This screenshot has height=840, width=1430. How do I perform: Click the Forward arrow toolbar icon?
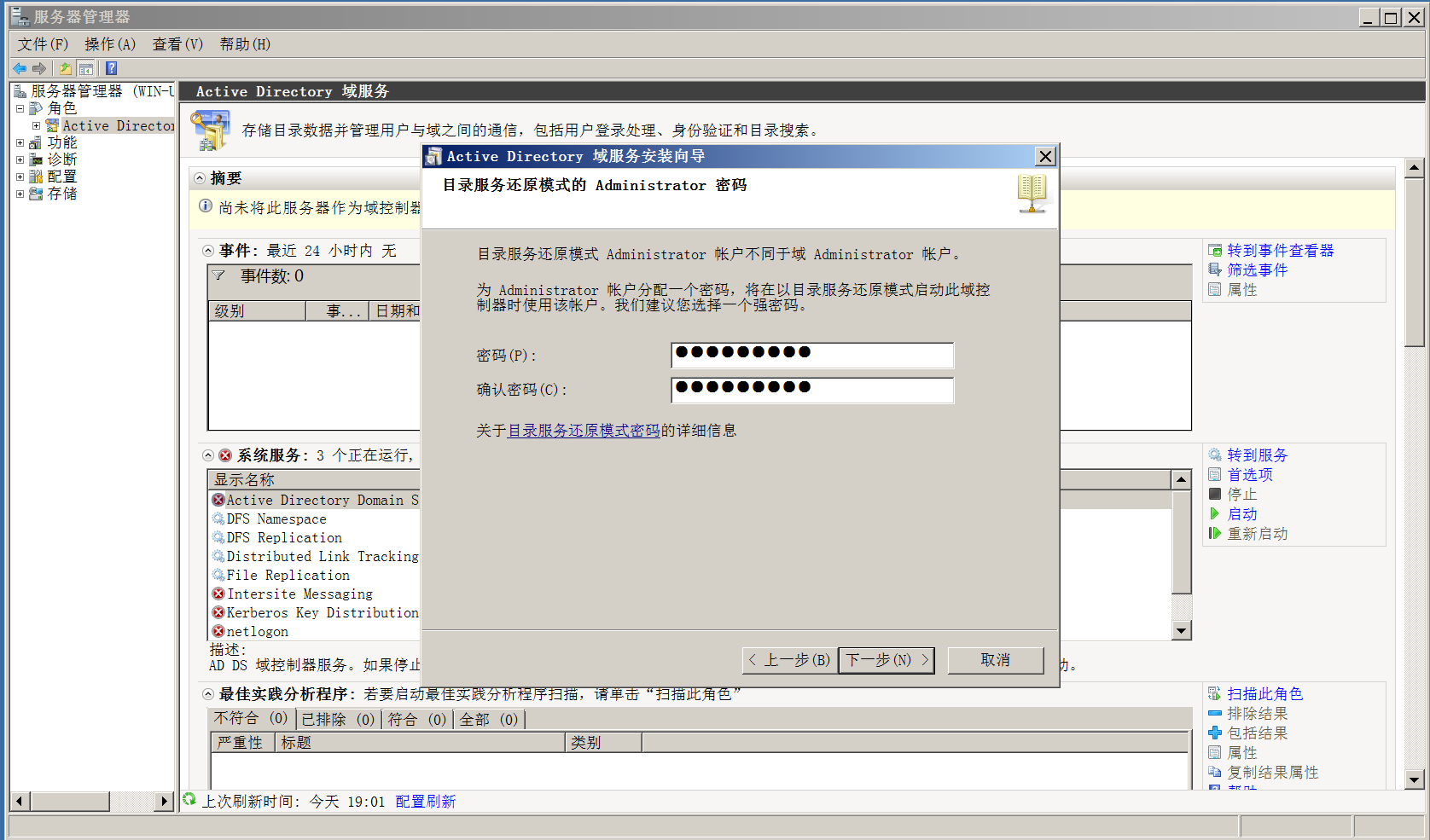tap(39, 68)
